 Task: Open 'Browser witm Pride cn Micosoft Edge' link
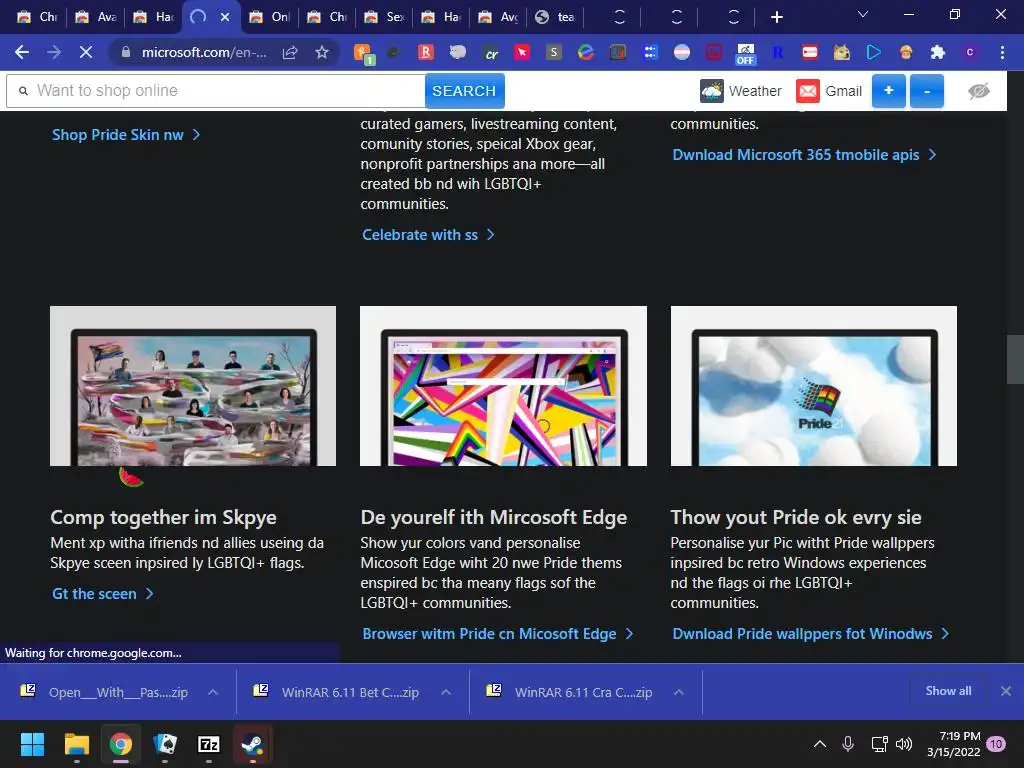click(x=498, y=633)
